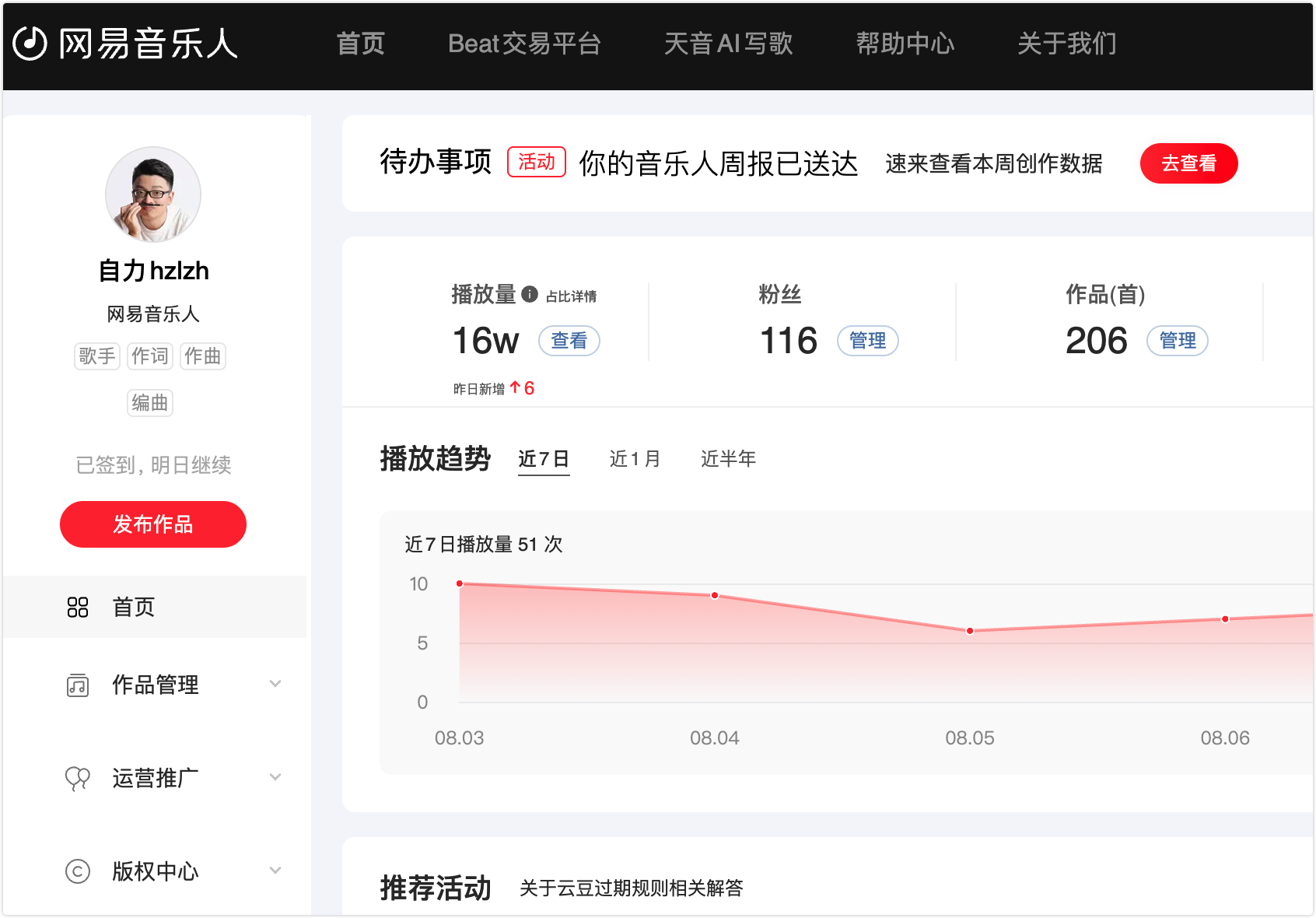Click the red 去查看 button

click(x=1188, y=163)
